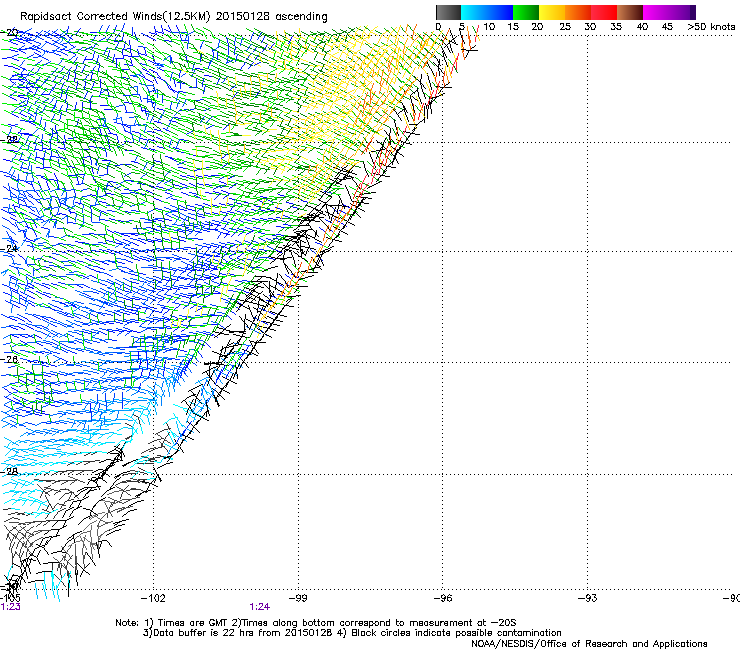This screenshot has width=740, height=650.
Task: Click the '>50 knots' legend label
Action: coord(711,27)
